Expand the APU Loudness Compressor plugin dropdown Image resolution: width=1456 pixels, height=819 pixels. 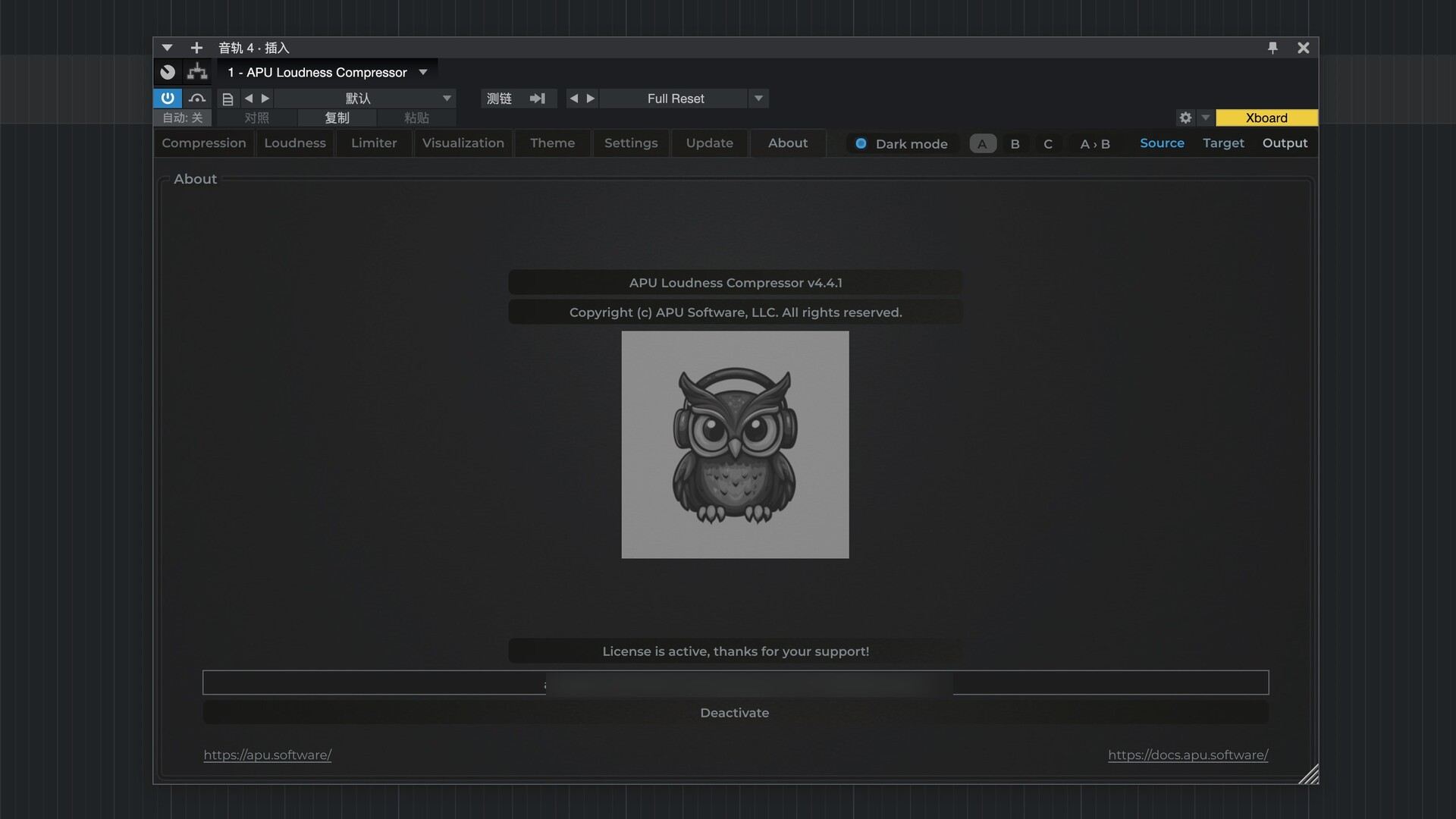tap(423, 72)
